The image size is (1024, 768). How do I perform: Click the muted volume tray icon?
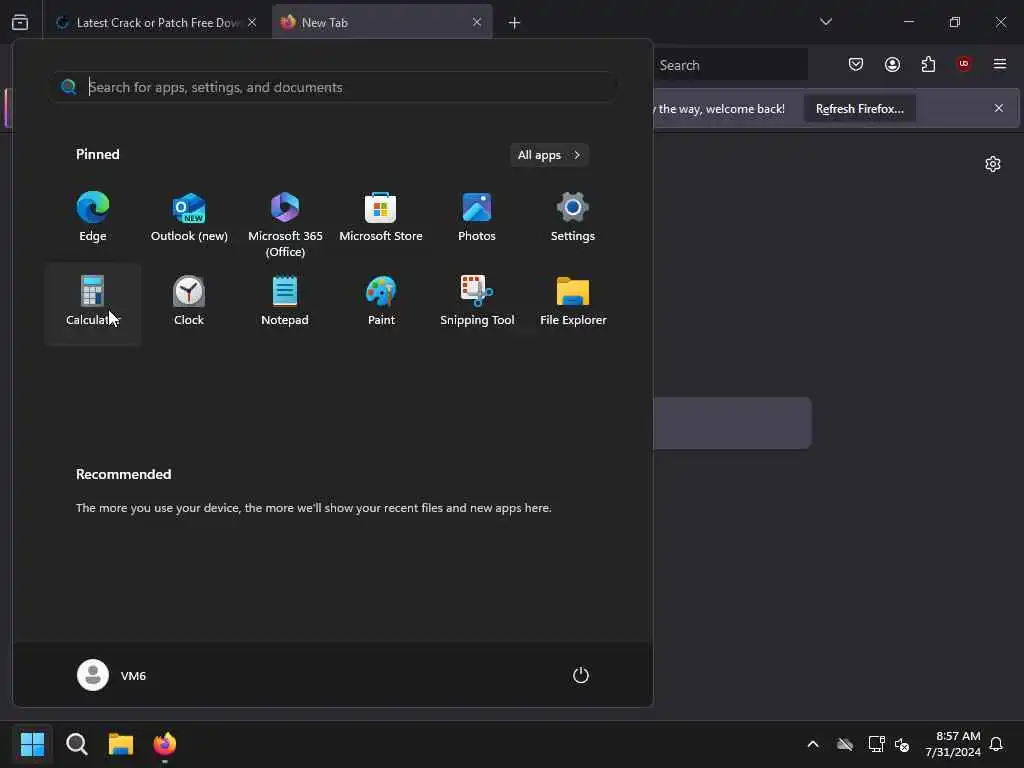pos(902,744)
